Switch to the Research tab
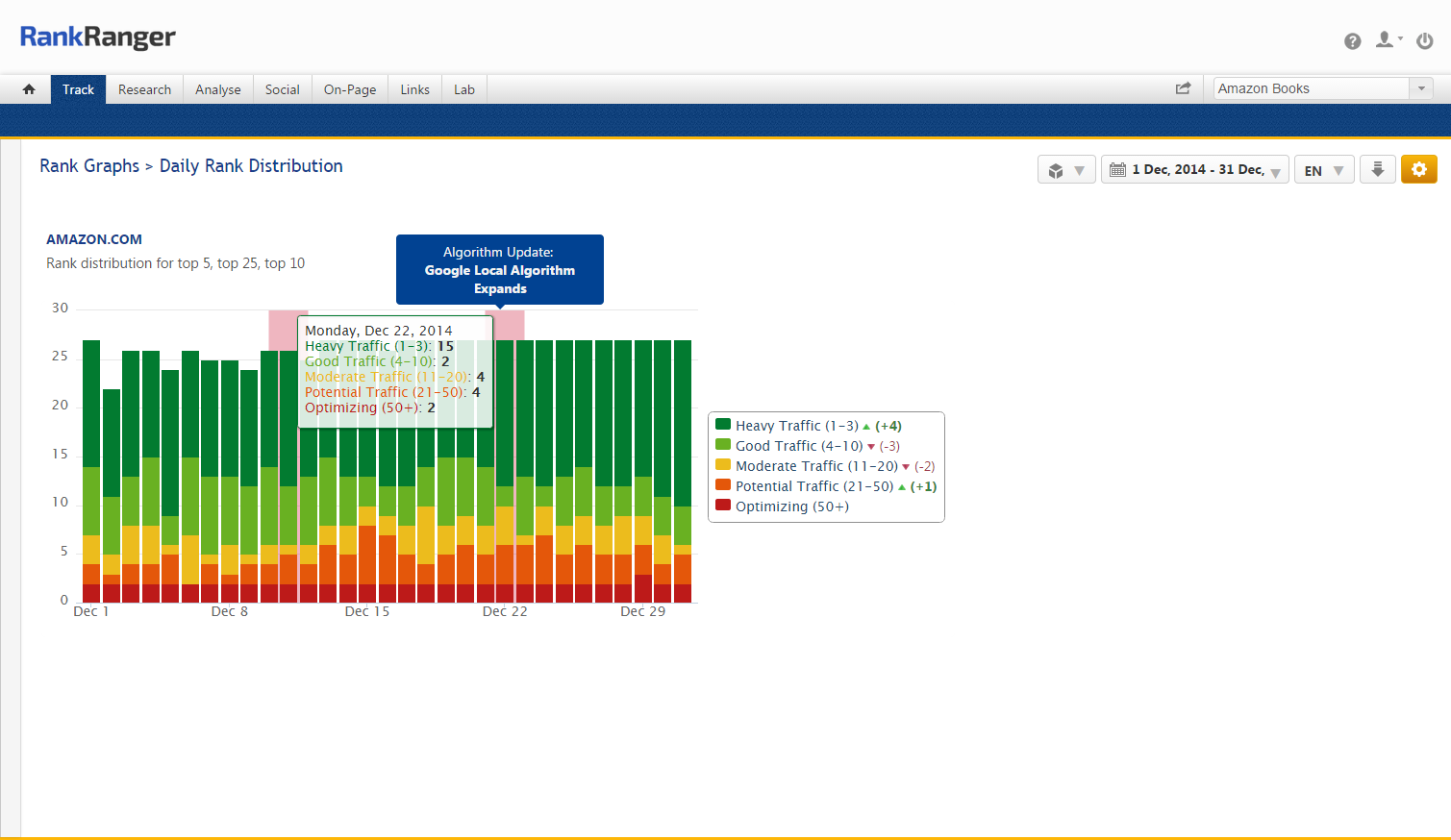Screen dimensions: 1451x840 (144, 89)
